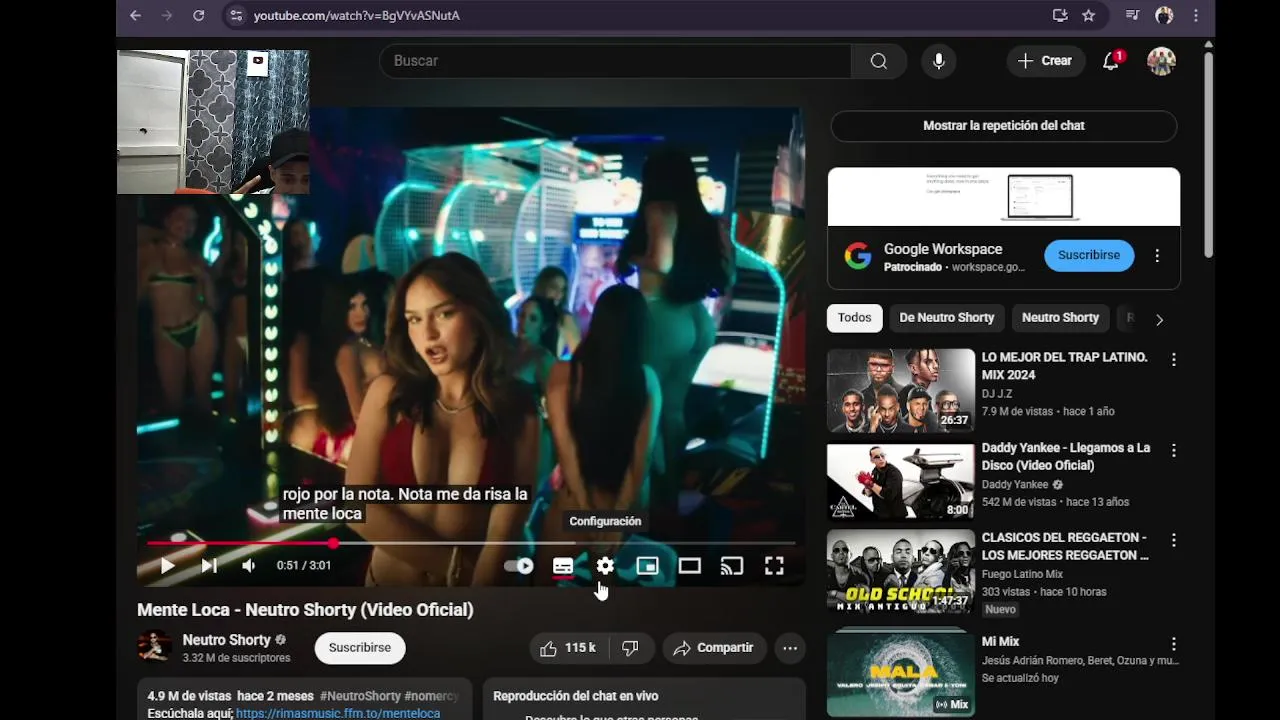This screenshot has width=1280, height=720.
Task: Open browser media control icon
Action: pos(1133,15)
